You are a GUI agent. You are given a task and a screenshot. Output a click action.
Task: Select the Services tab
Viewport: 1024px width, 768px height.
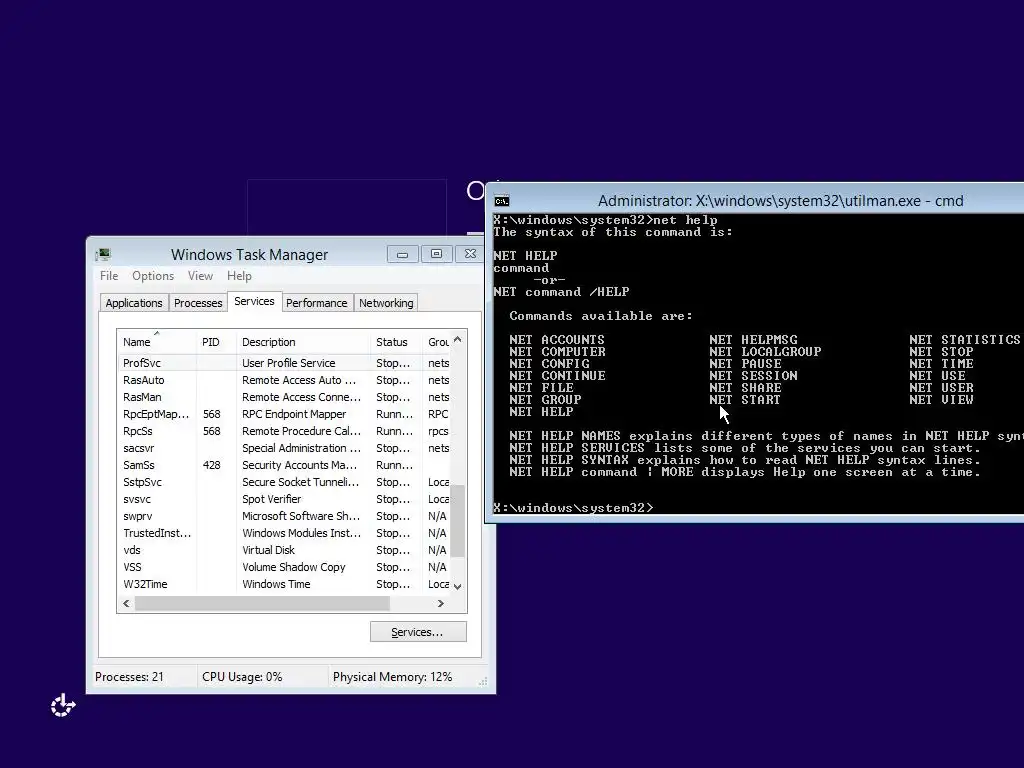tap(254, 301)
